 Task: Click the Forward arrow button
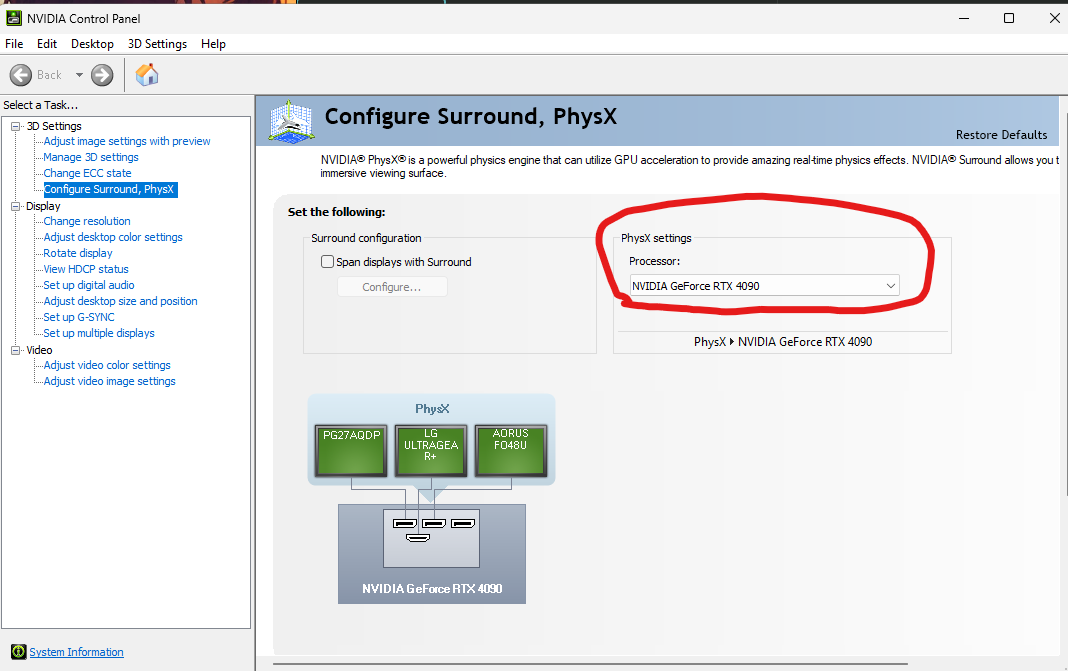[x=102, y=75]
